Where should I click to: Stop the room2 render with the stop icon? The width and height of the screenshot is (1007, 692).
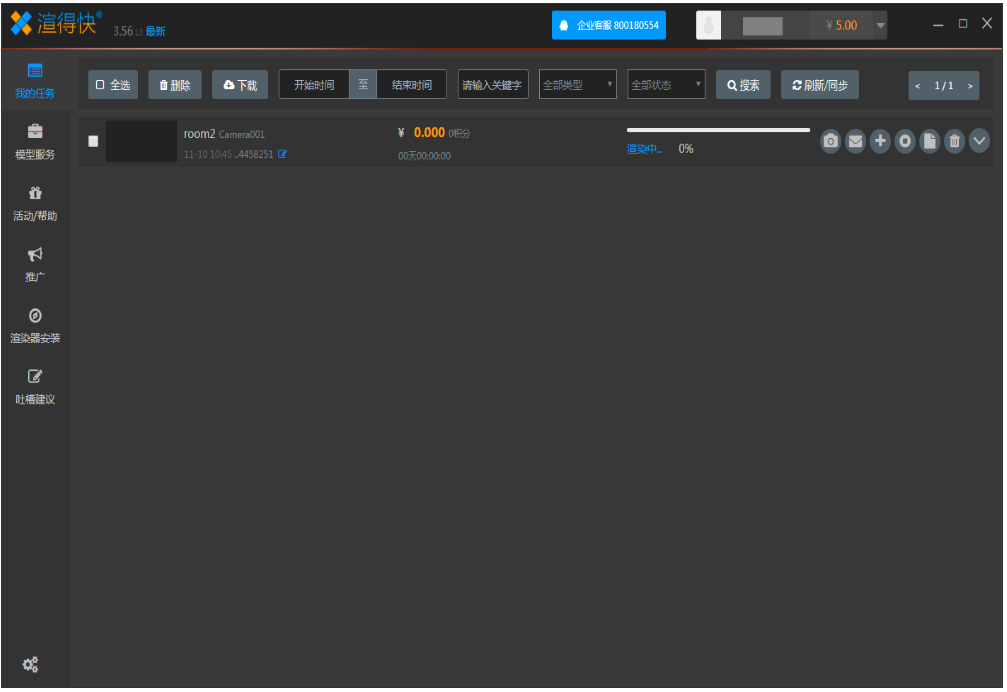[x=905, y=142]
